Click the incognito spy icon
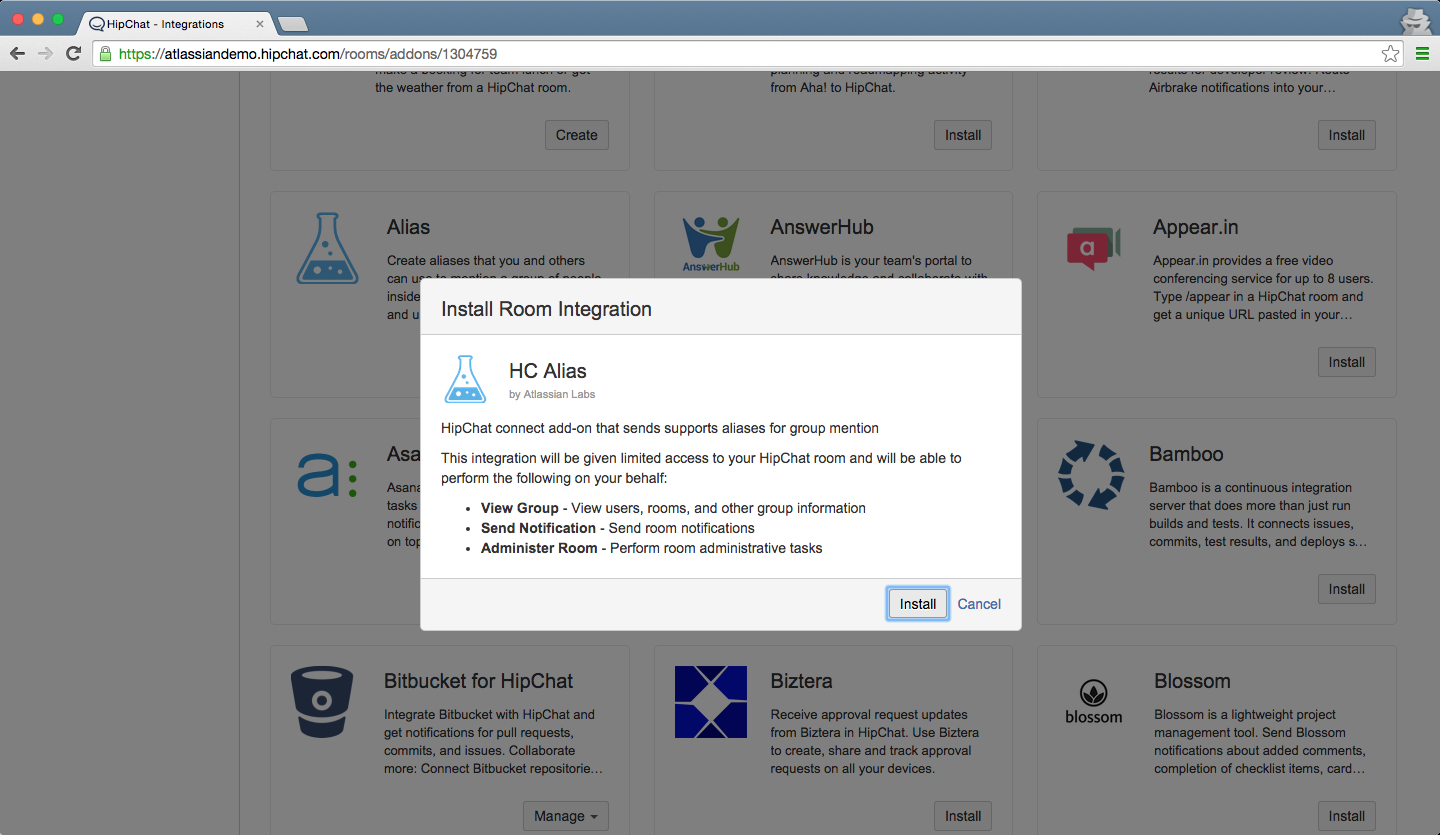The height and width of the screenshot is (835, 1440). tap(1414, 20)
